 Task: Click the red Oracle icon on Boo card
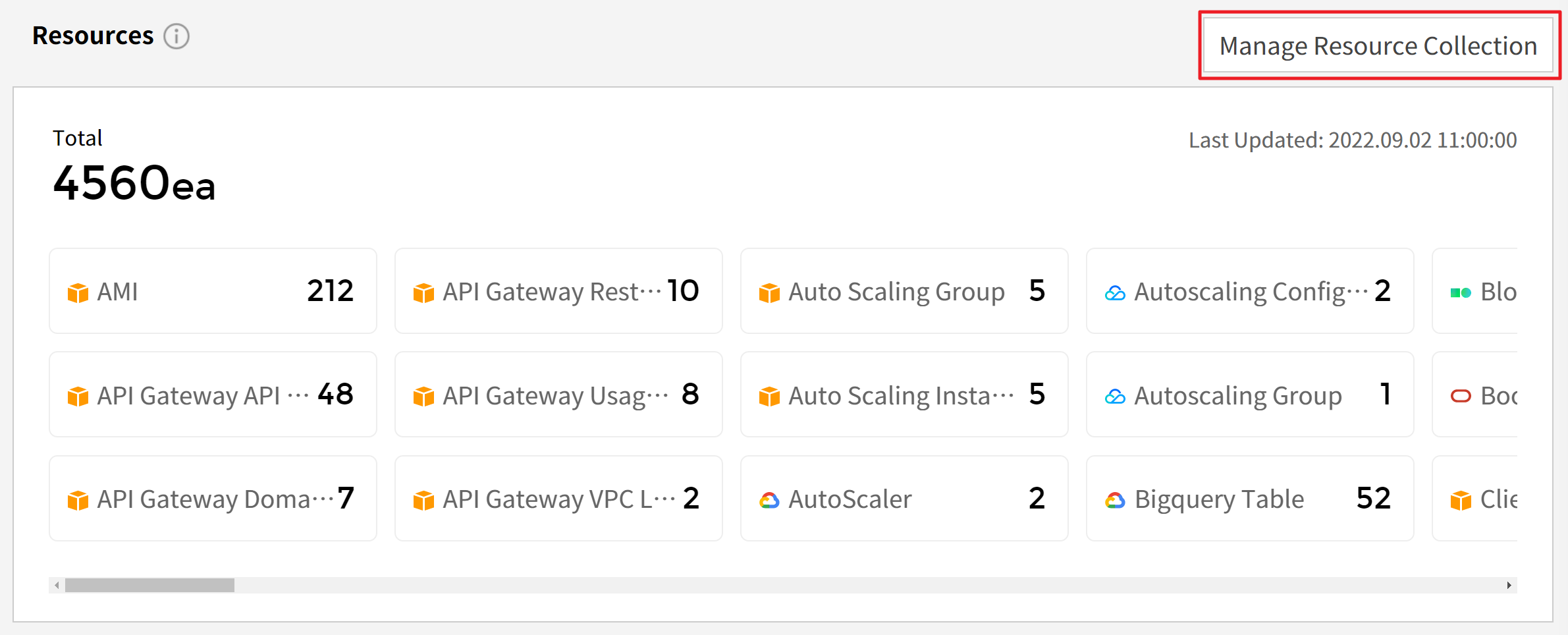[1461, 396]
